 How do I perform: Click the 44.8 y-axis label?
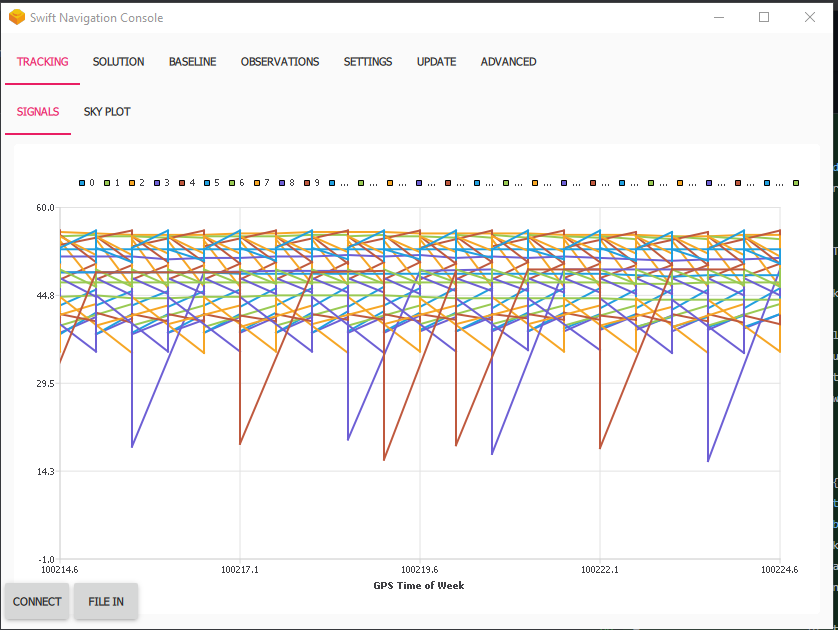click(45, 295)
